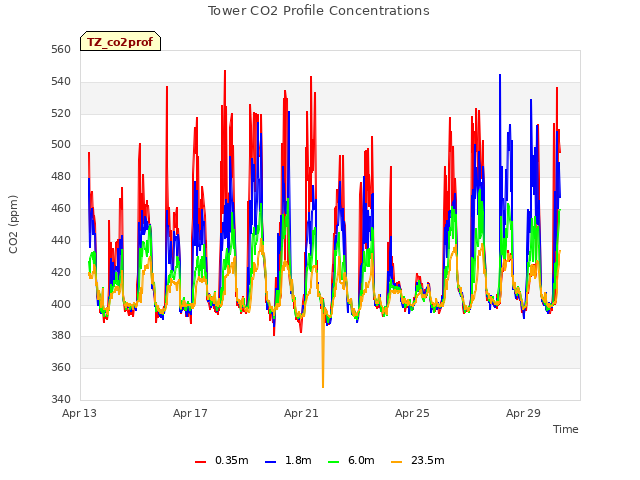
Task: Click the Apr 25 x-axis tick label
Action: click(412, 413)
